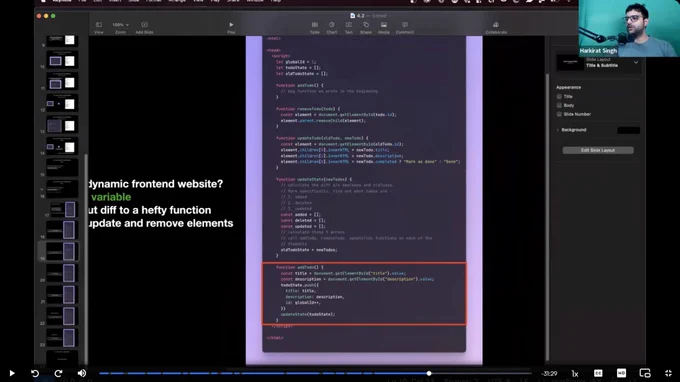Select slide 14 thumbnail in navigator
This screenshot has height=382, width=680.
point(61,147)
